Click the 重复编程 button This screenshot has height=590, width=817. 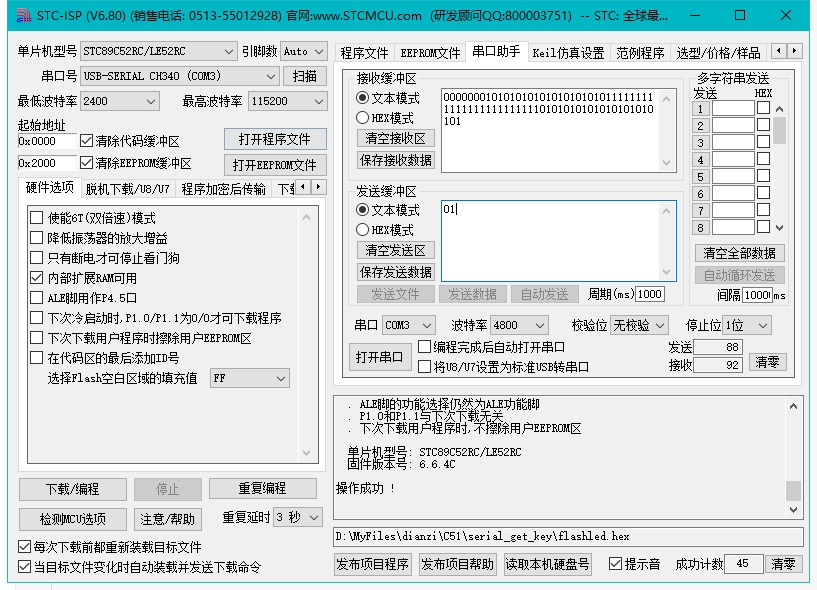(x=263, y=488)
